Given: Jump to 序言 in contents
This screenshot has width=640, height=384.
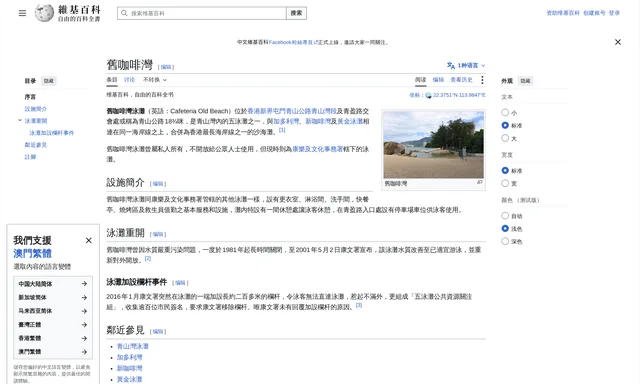Looking at the screenshot, I should pos(30,97).
